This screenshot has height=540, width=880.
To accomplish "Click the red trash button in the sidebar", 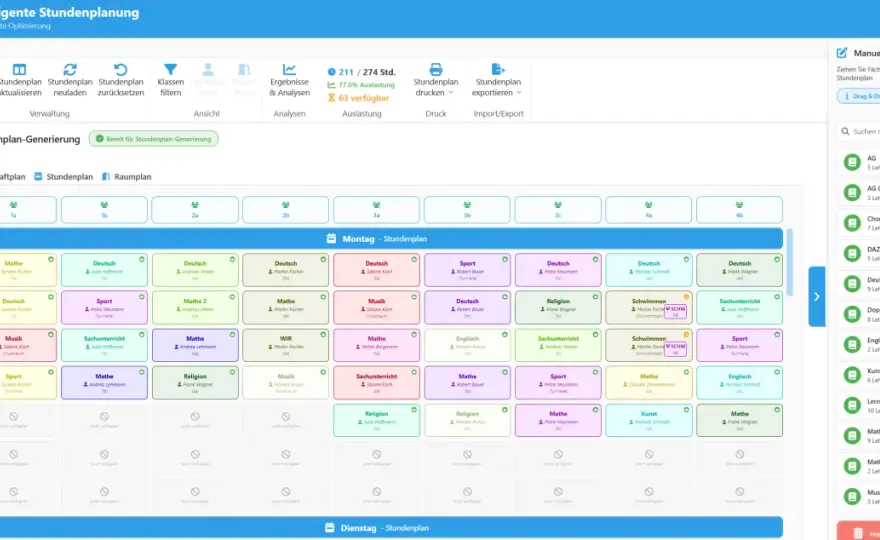I will pyautogui.click(x=859, y=532).
